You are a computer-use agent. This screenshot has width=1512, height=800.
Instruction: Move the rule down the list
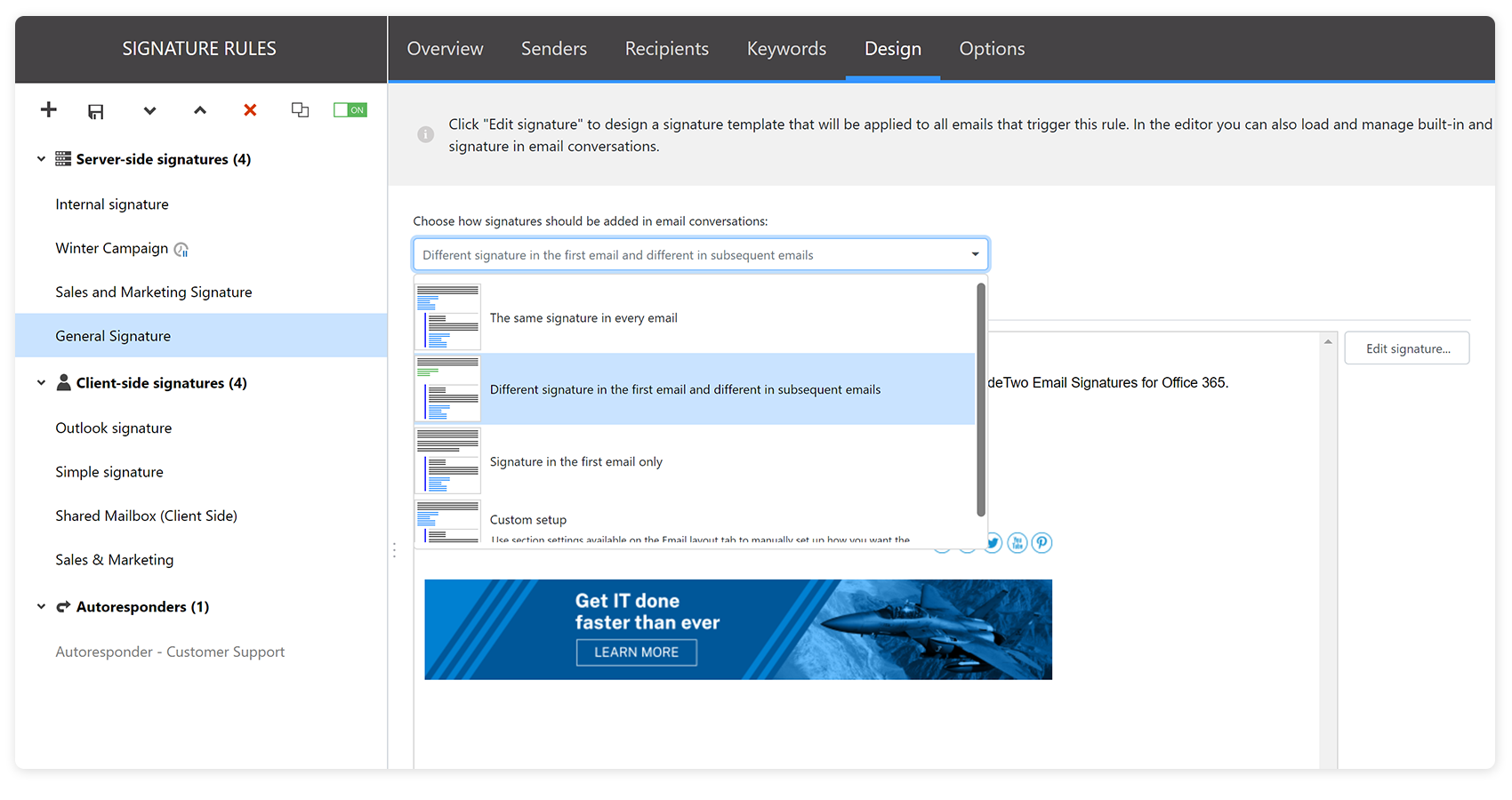(x=149, y=110)
